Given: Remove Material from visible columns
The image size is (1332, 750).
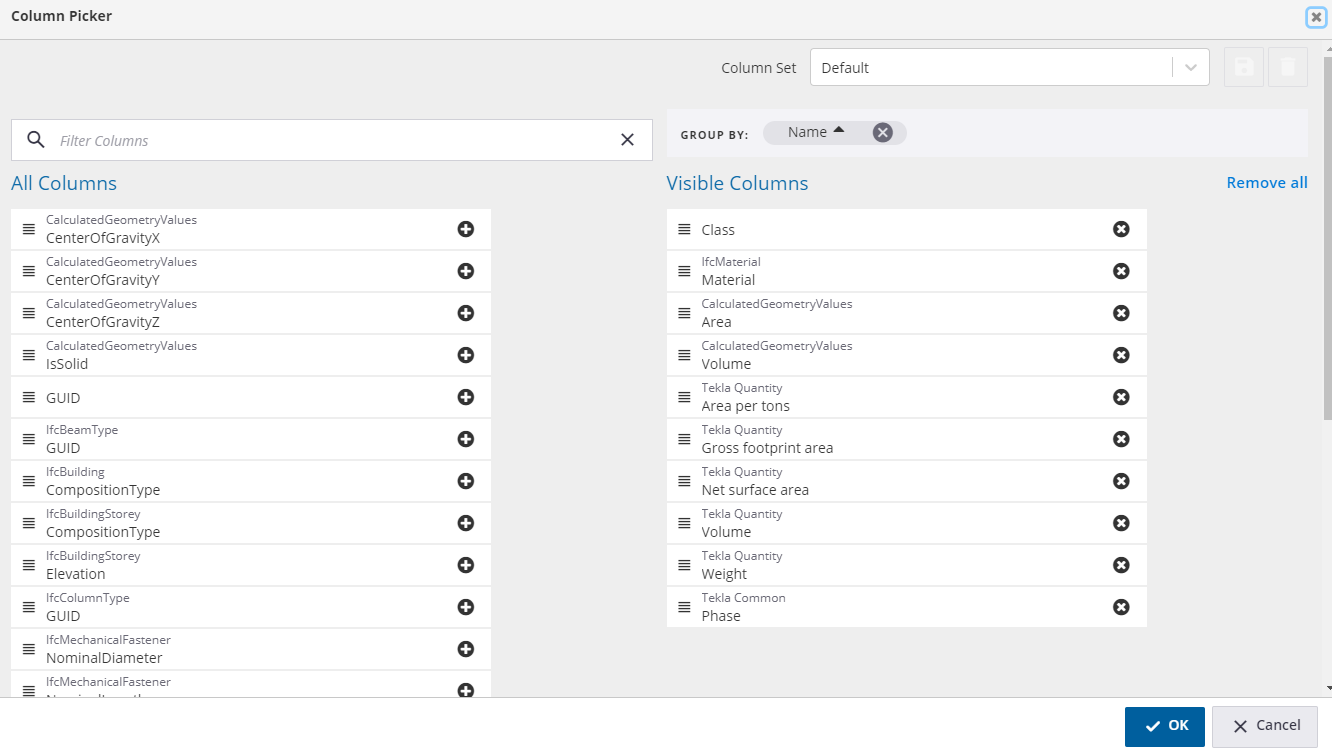Looking at the screenshot, I should click(1121, 271).
